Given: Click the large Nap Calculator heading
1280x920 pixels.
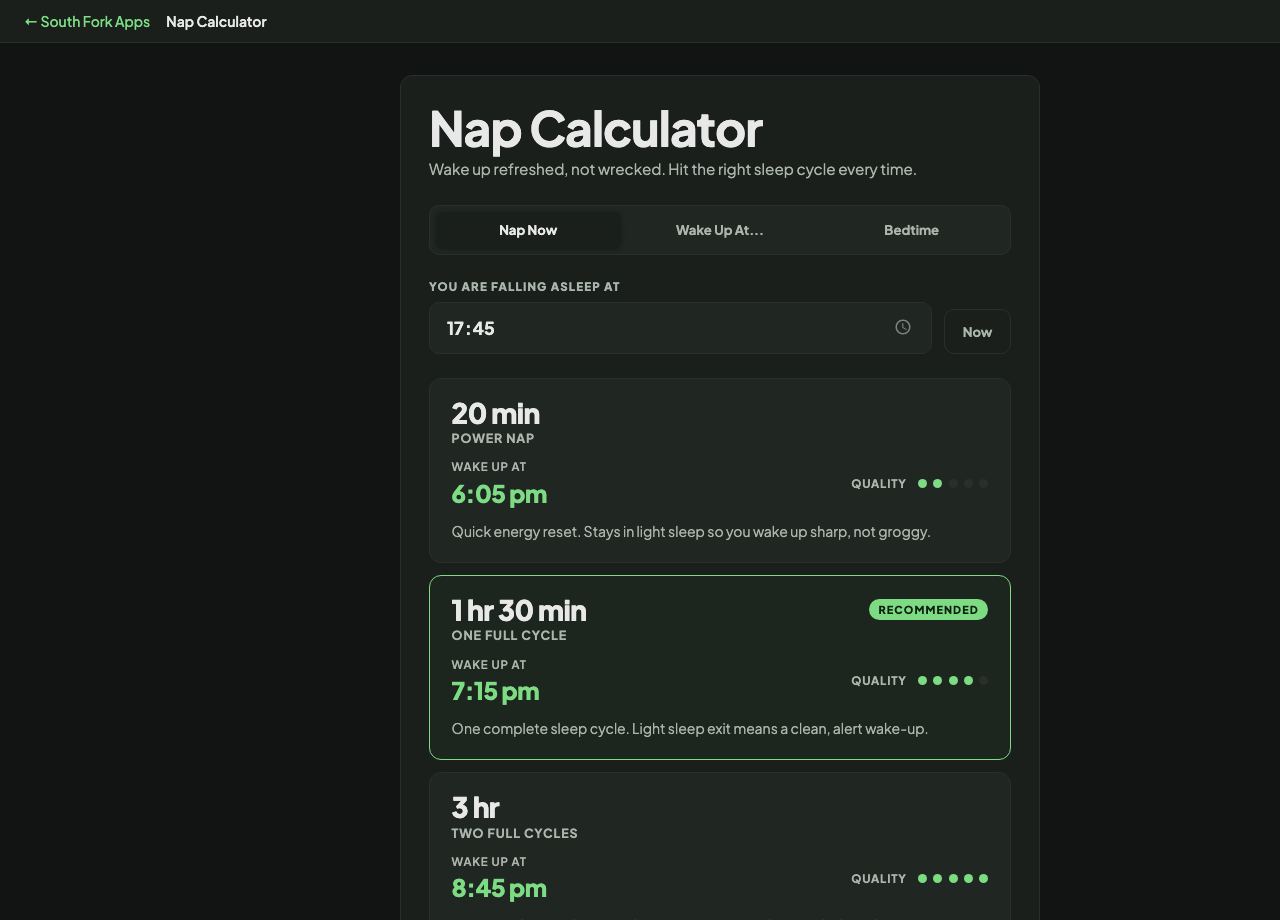Looking at the screenshot, I should (x=596, y=129).
